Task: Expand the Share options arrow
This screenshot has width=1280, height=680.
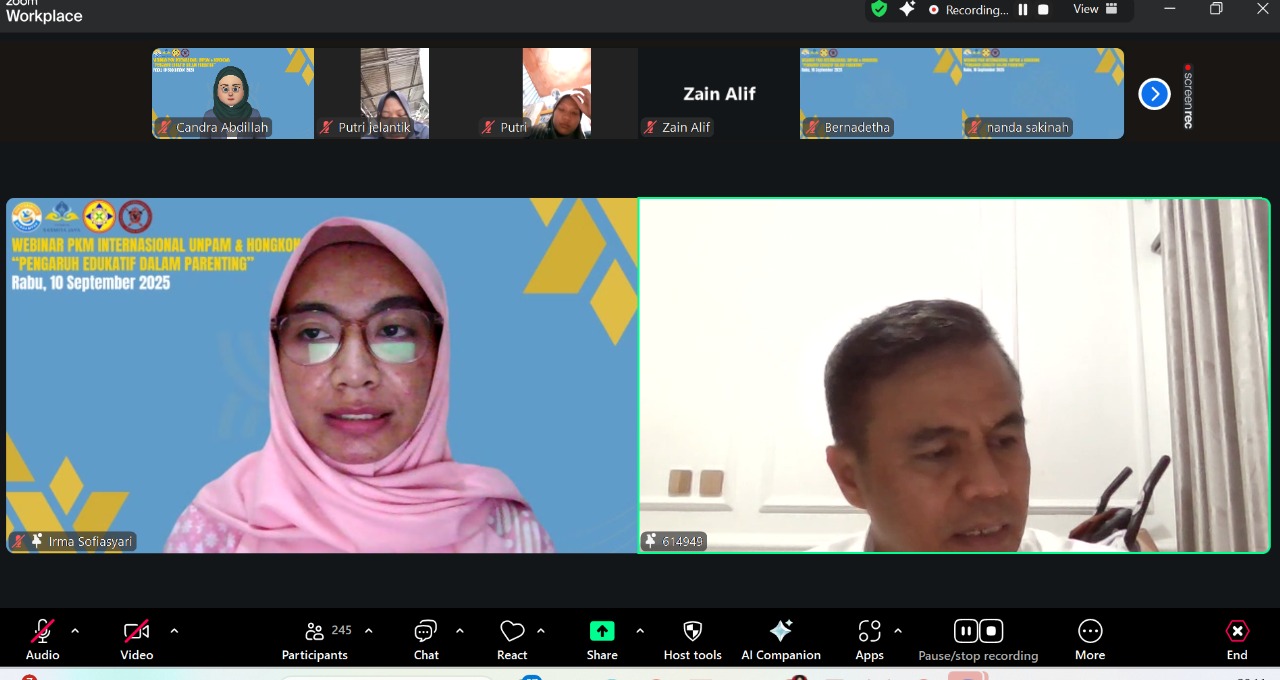Action: [x=640, y=631]
